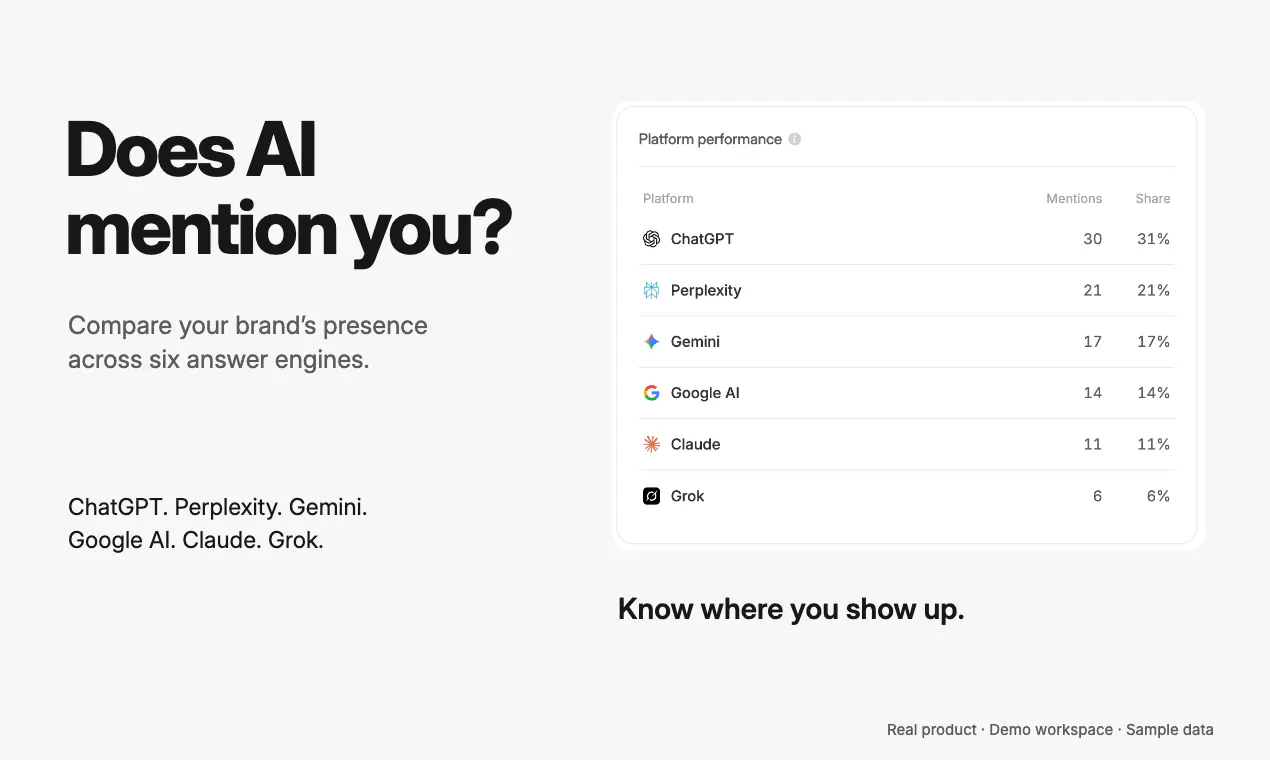The height and width of the screenshot is (760, 1270).
Task: Click the Google AI logo icon
Action: 651,393
